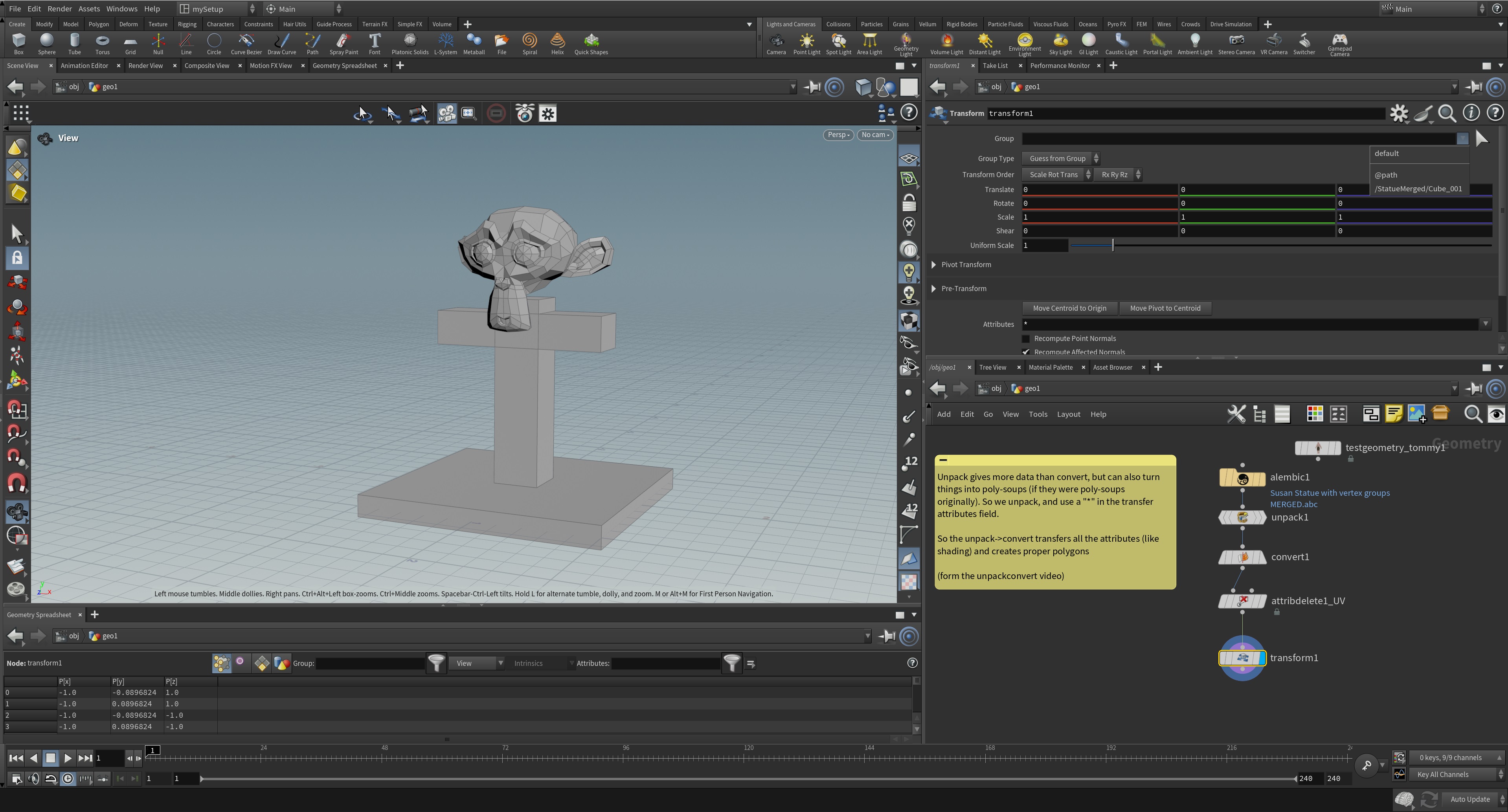Viewport: 1508px width, 812px height.
Task: Expand the Pivot Transform section
Action: click(934, 264)
